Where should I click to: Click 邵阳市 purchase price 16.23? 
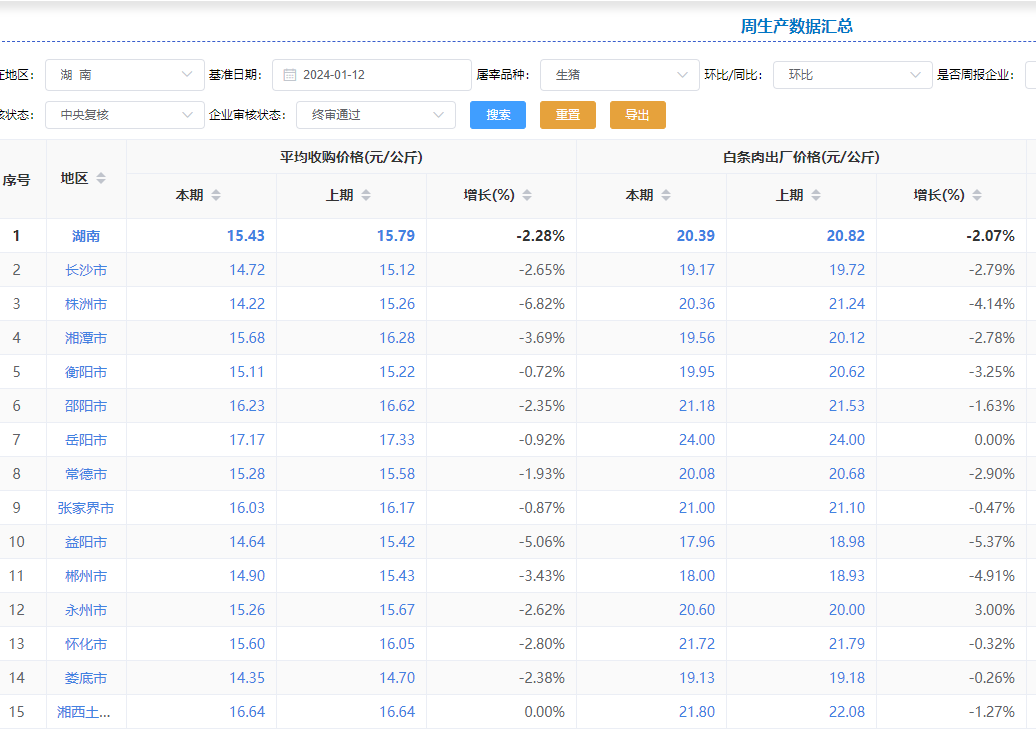[247, 406]
